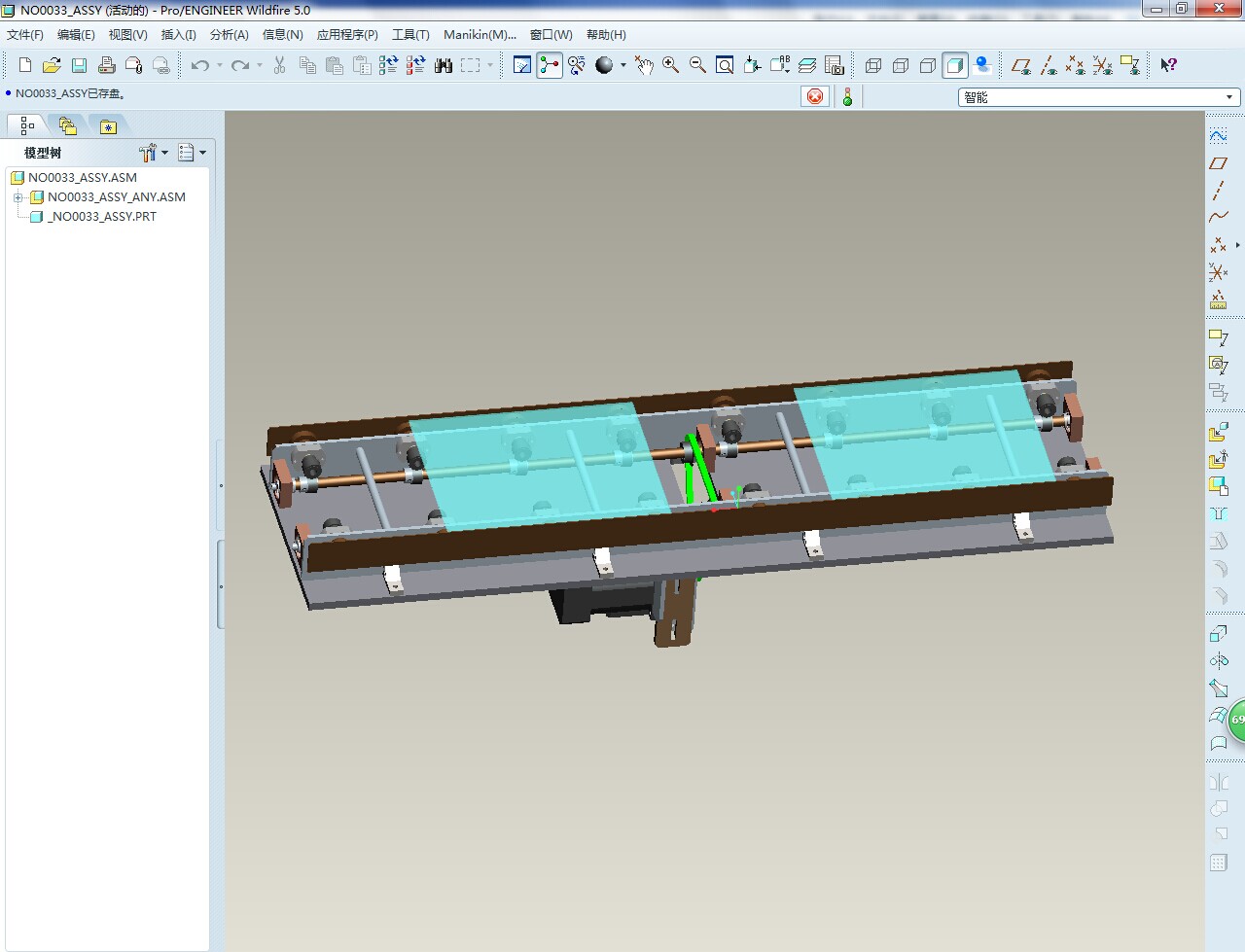1245x952 pixels.
Task: Select the Wireframe display style icon
Action: [x=873, y=65]
